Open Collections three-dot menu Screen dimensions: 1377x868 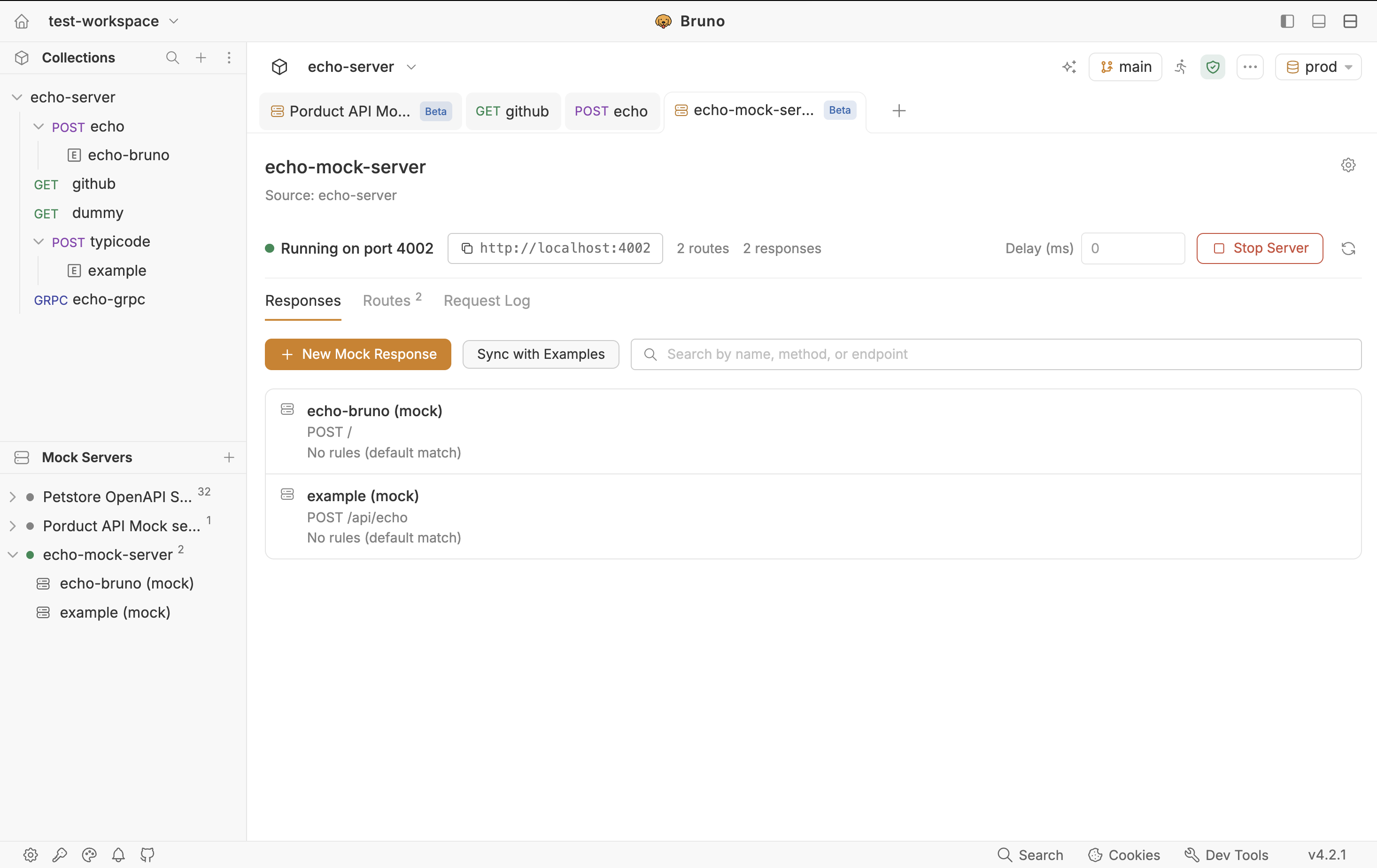click(x=229, y=58)
